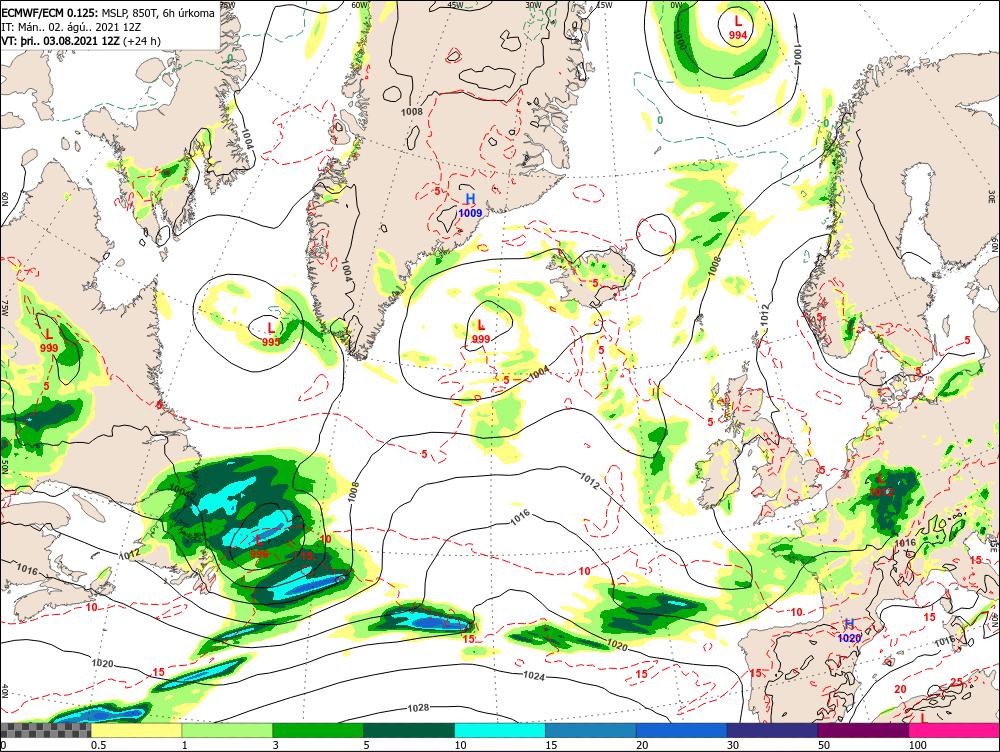
Task: Click the L 994 low pressure label
Action: [738, 29]
